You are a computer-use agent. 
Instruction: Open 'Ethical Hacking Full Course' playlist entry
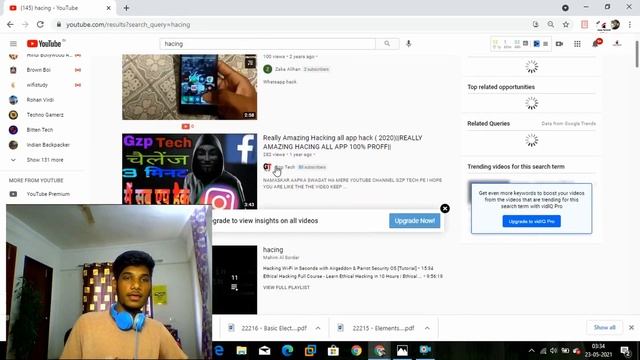353,276
